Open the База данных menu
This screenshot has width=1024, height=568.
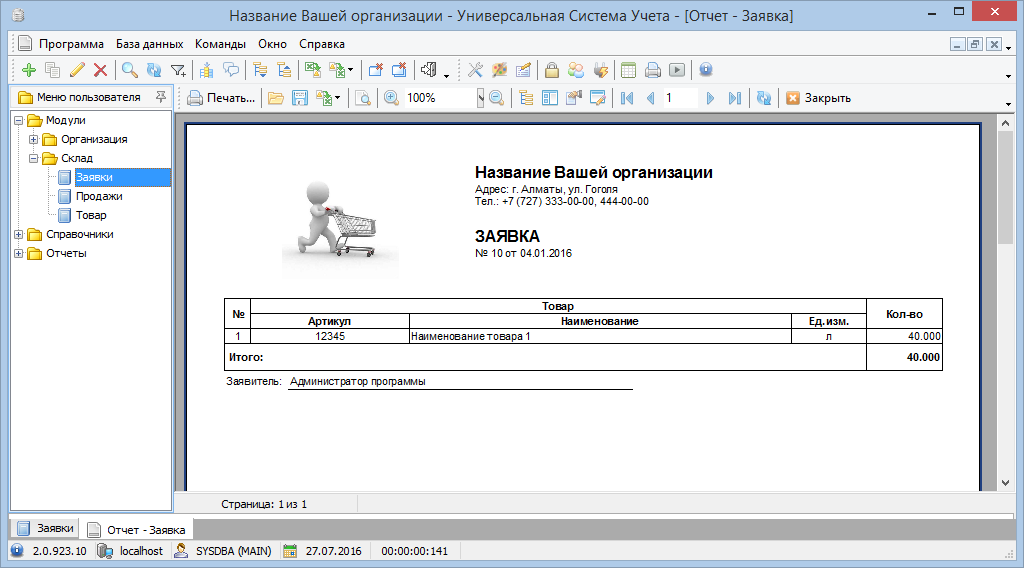[x=149, y=44]
